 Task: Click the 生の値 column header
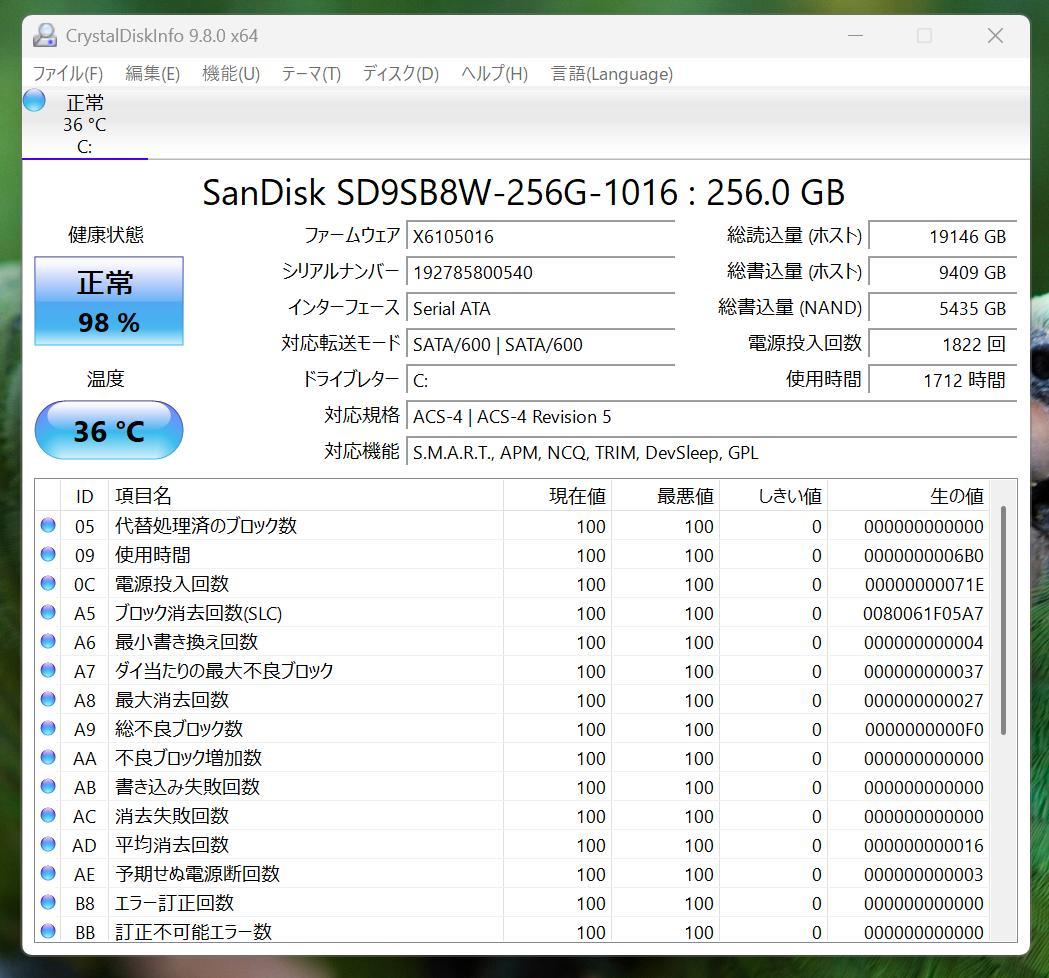click(909, 496)
